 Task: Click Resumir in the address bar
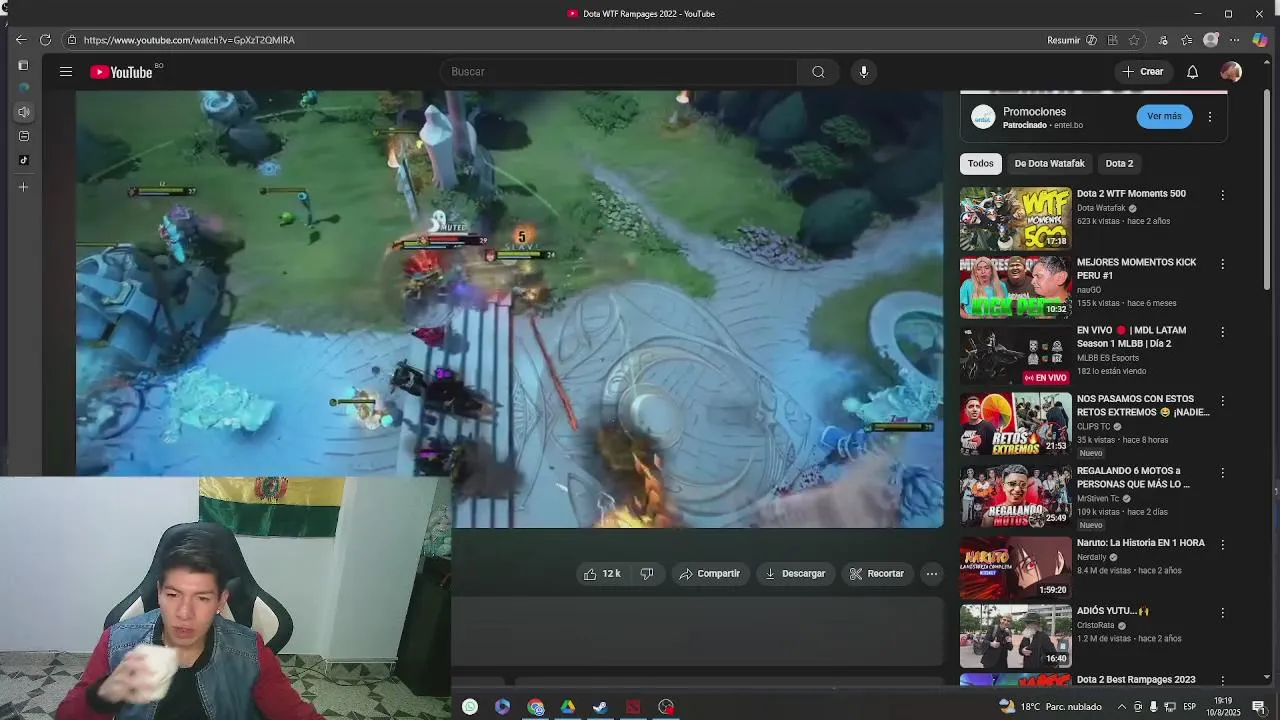[1063, 40]
